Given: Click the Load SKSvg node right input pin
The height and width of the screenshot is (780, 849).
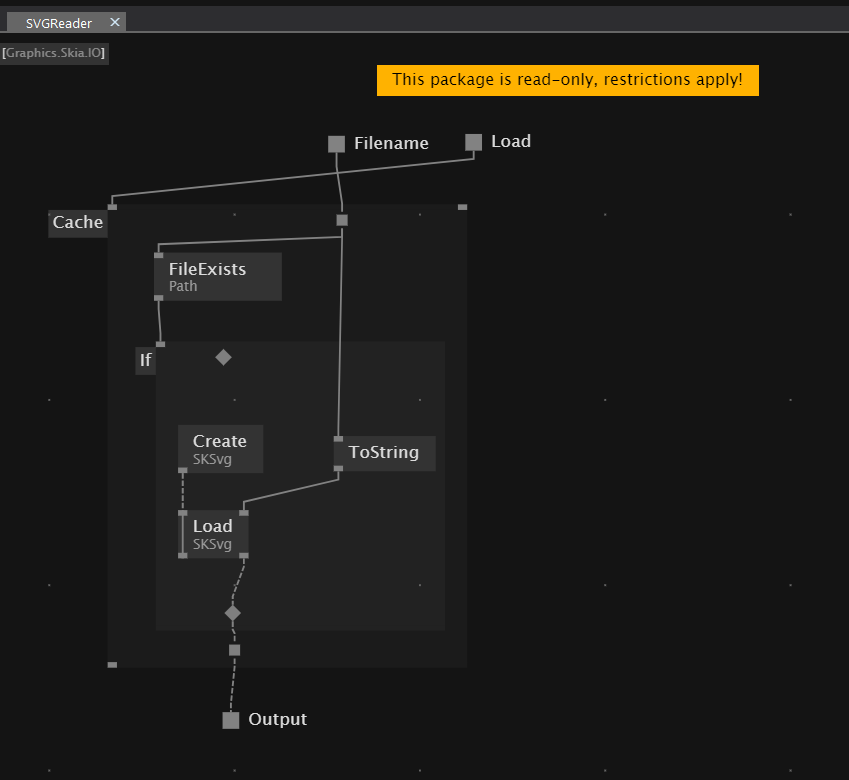Looking at the screenshot, I should coord(244,513).
